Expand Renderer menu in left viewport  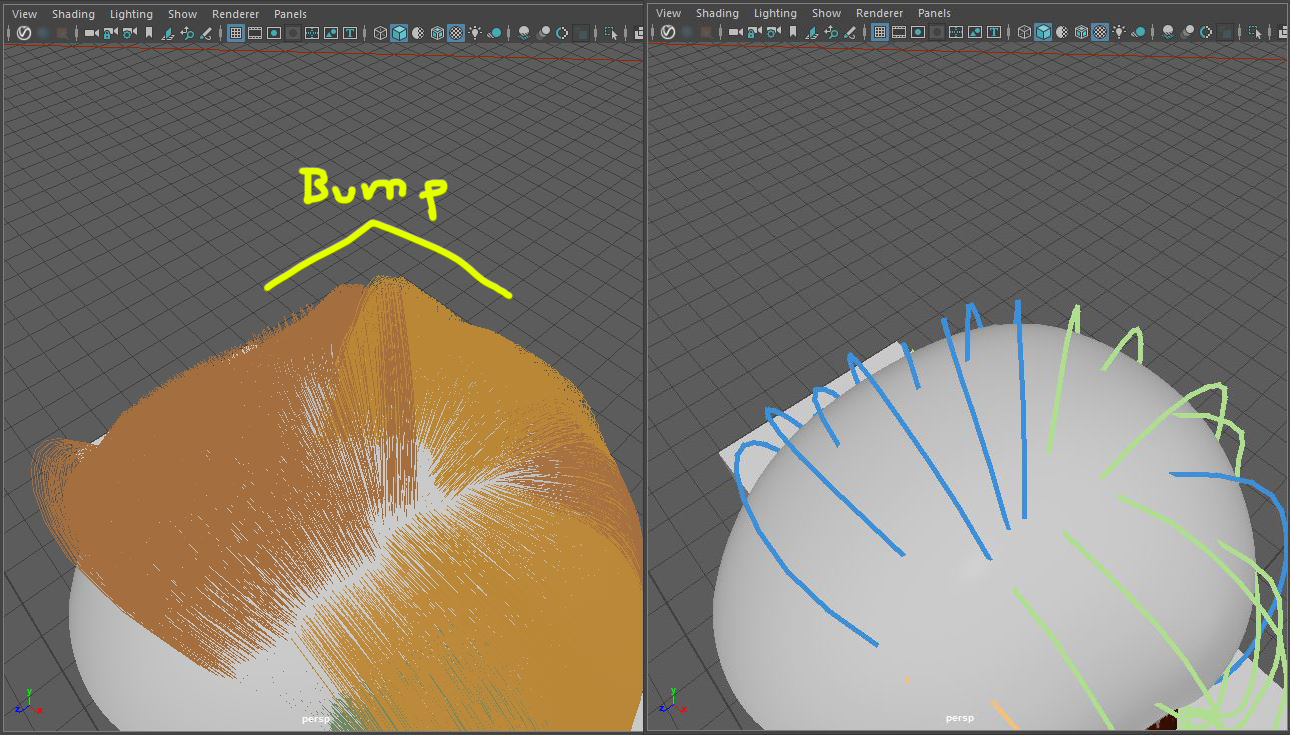coord(235,14)
